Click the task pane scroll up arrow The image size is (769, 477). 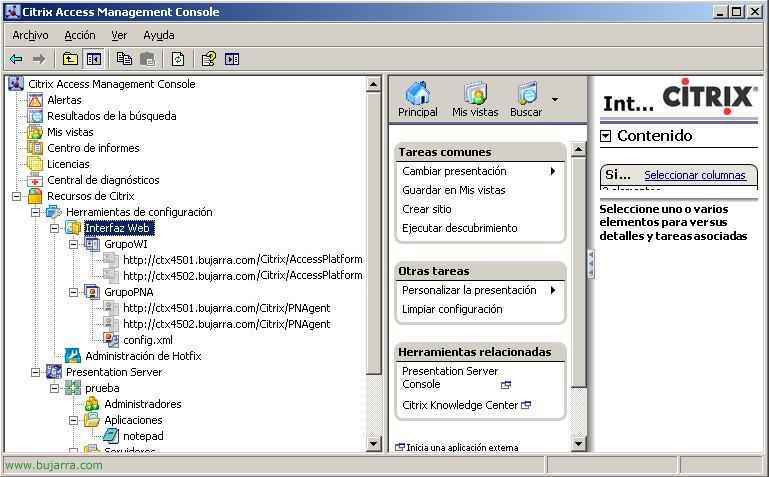coord(579,149)
